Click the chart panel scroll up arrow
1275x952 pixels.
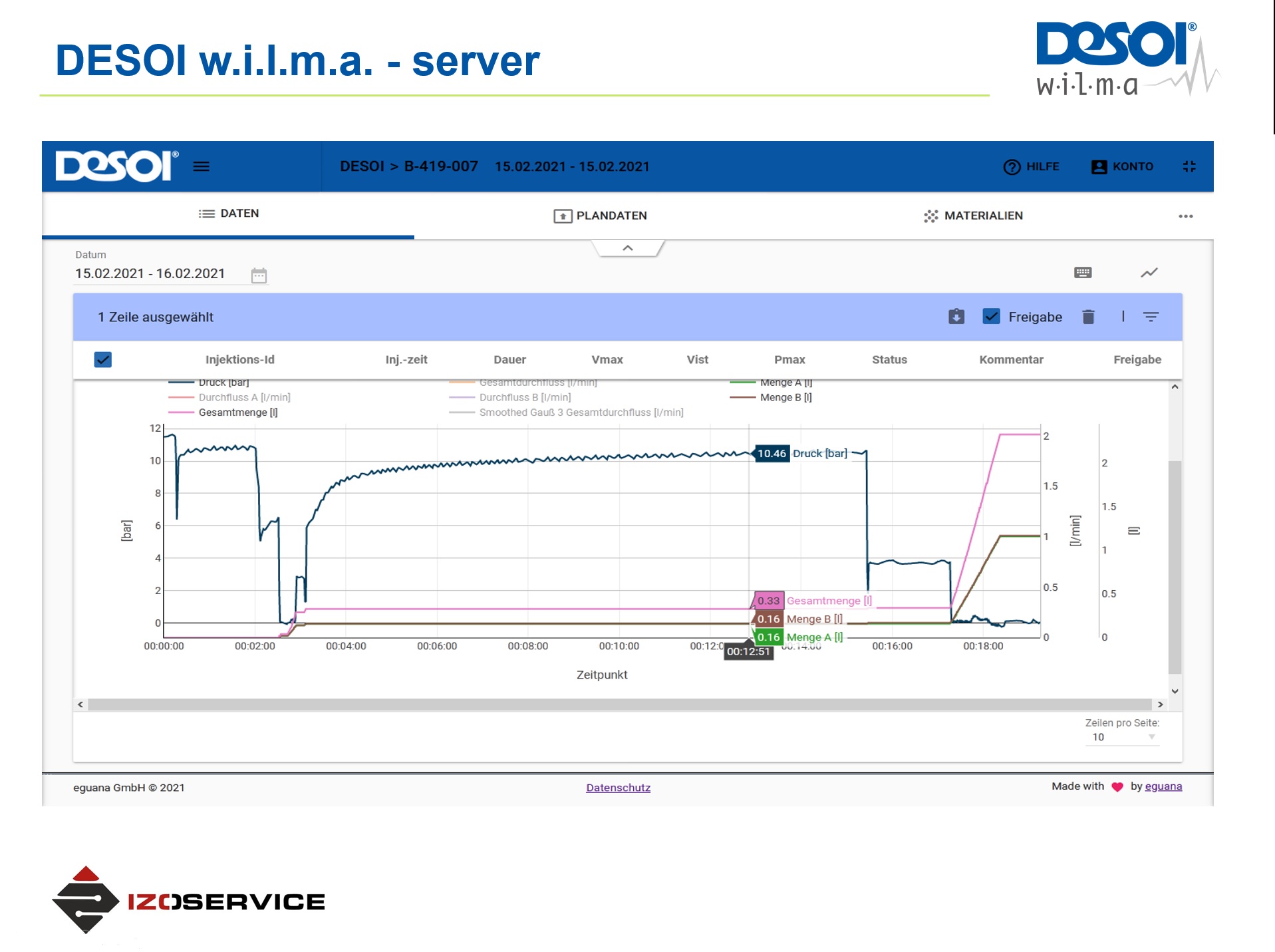point(1175,387)
